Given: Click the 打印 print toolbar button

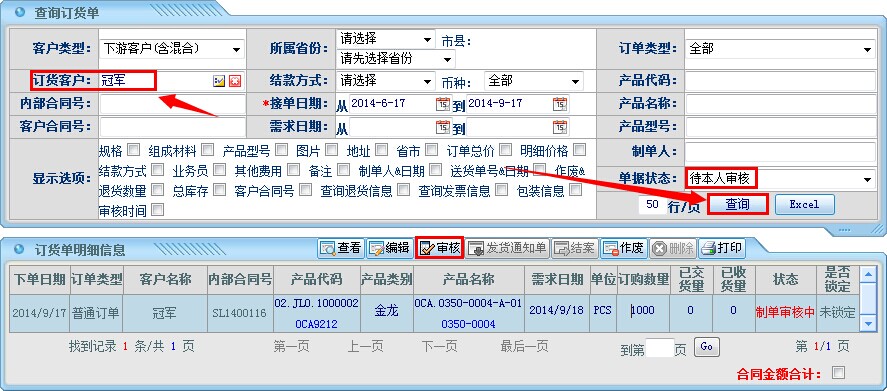Looking at the screenshot, I should click(722, 248).
